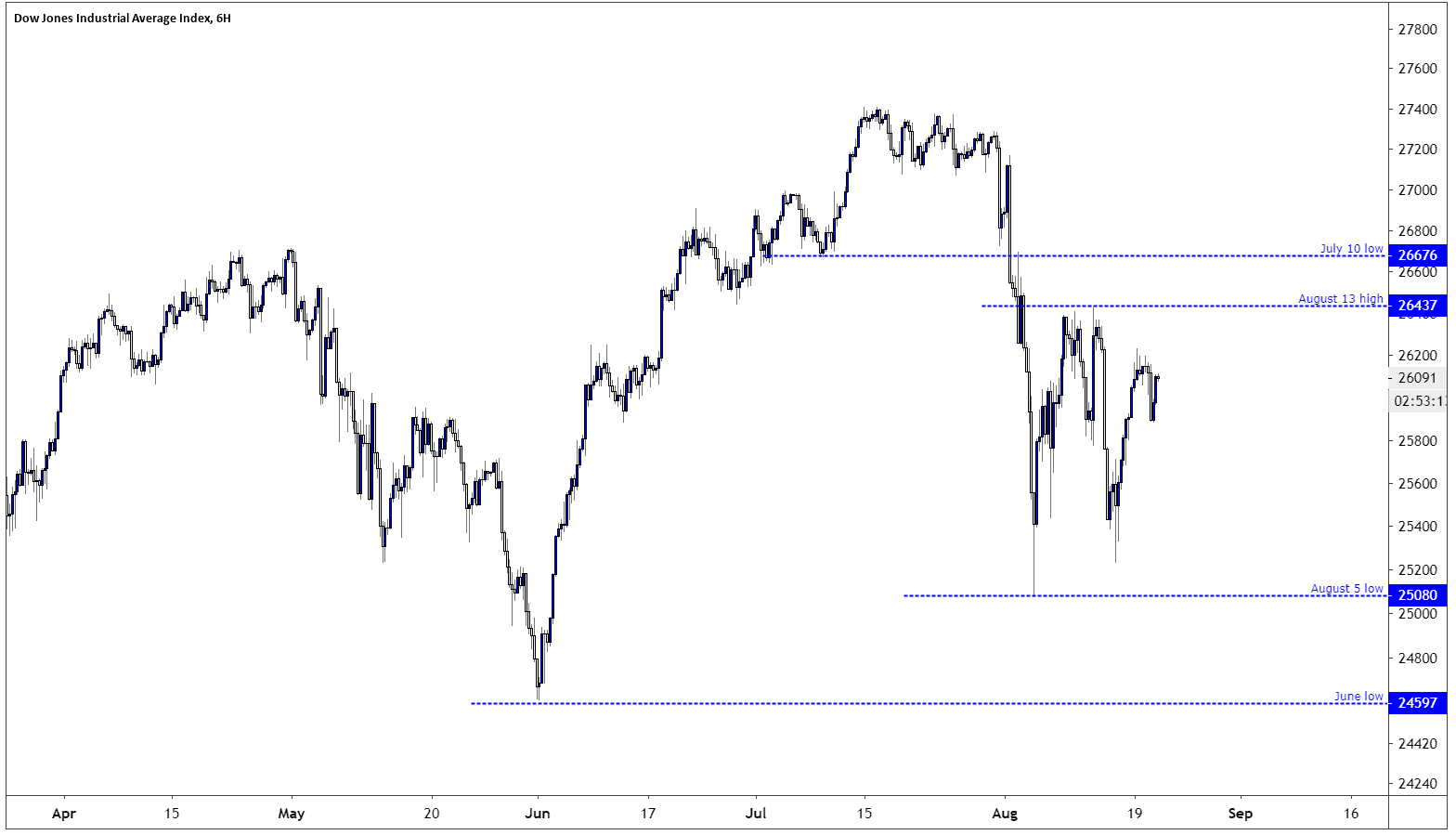Click the Jun label on time axis

[538, 814]
